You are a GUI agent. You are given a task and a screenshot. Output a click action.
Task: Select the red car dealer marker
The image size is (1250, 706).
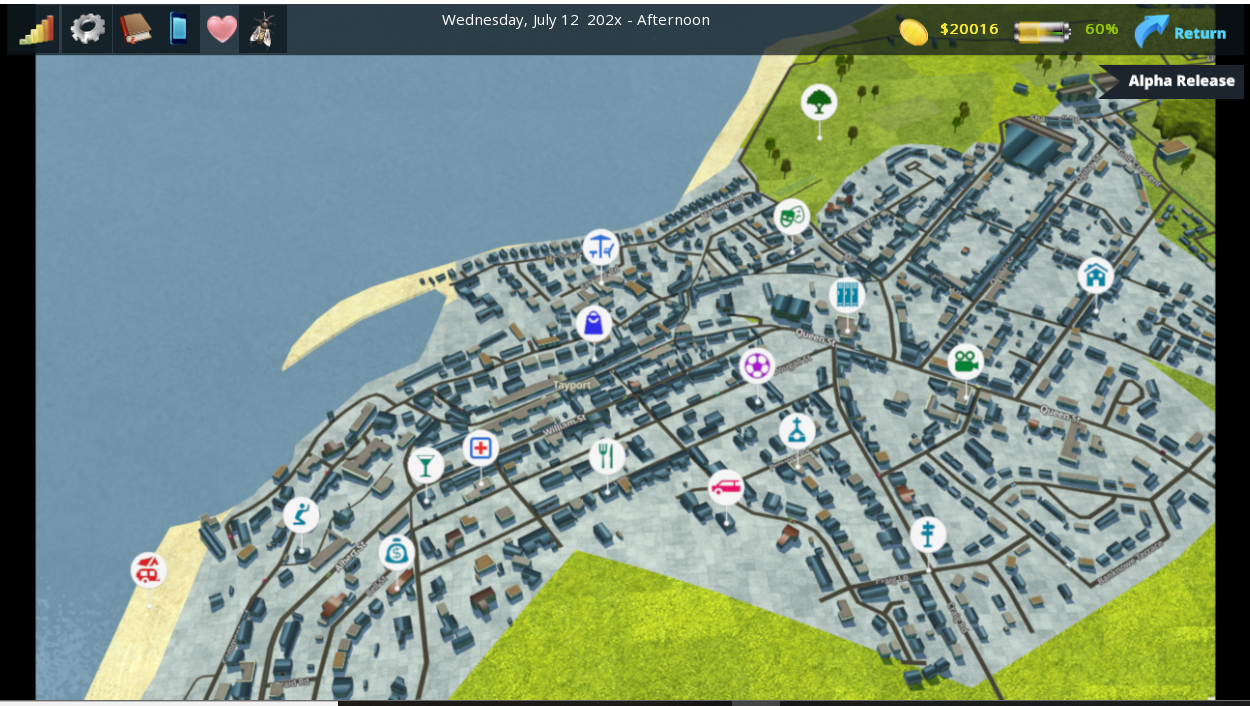coord(726,488)
